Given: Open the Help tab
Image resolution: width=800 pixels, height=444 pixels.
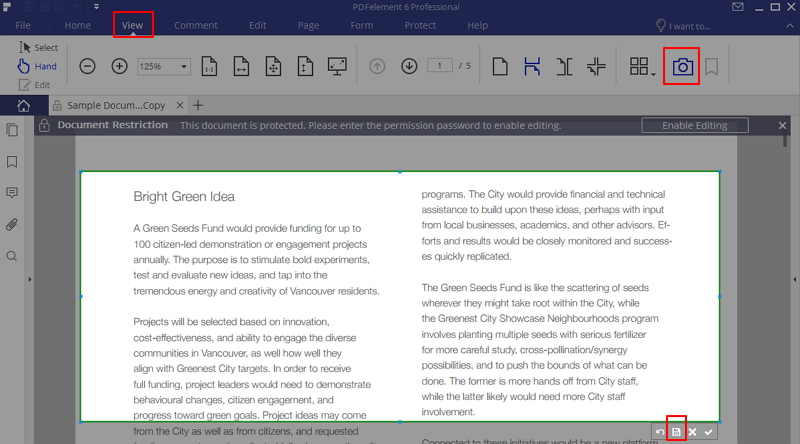Looking at the screenshot, I should click(478, 26).
